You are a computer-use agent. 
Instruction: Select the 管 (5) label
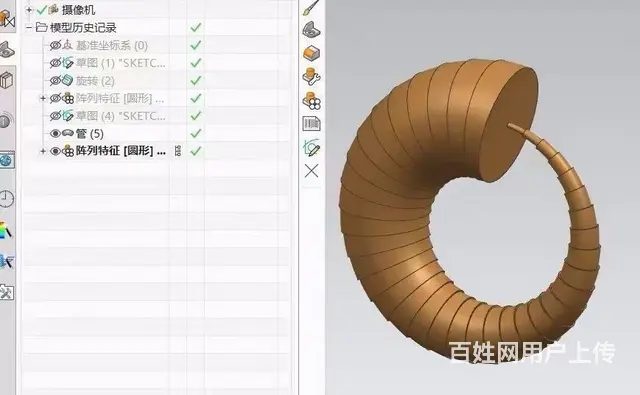point(90,133)
